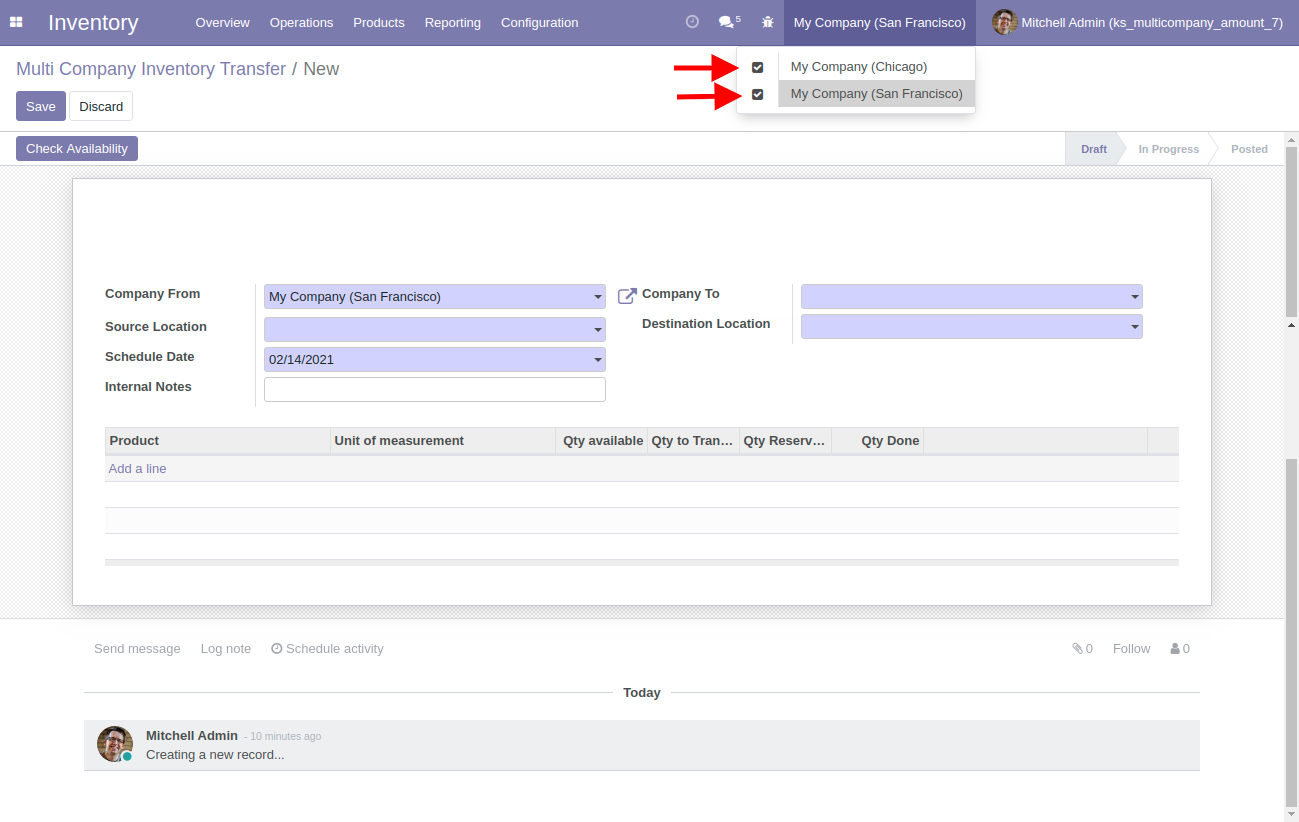Click the debug bug icon

point(767,22)
